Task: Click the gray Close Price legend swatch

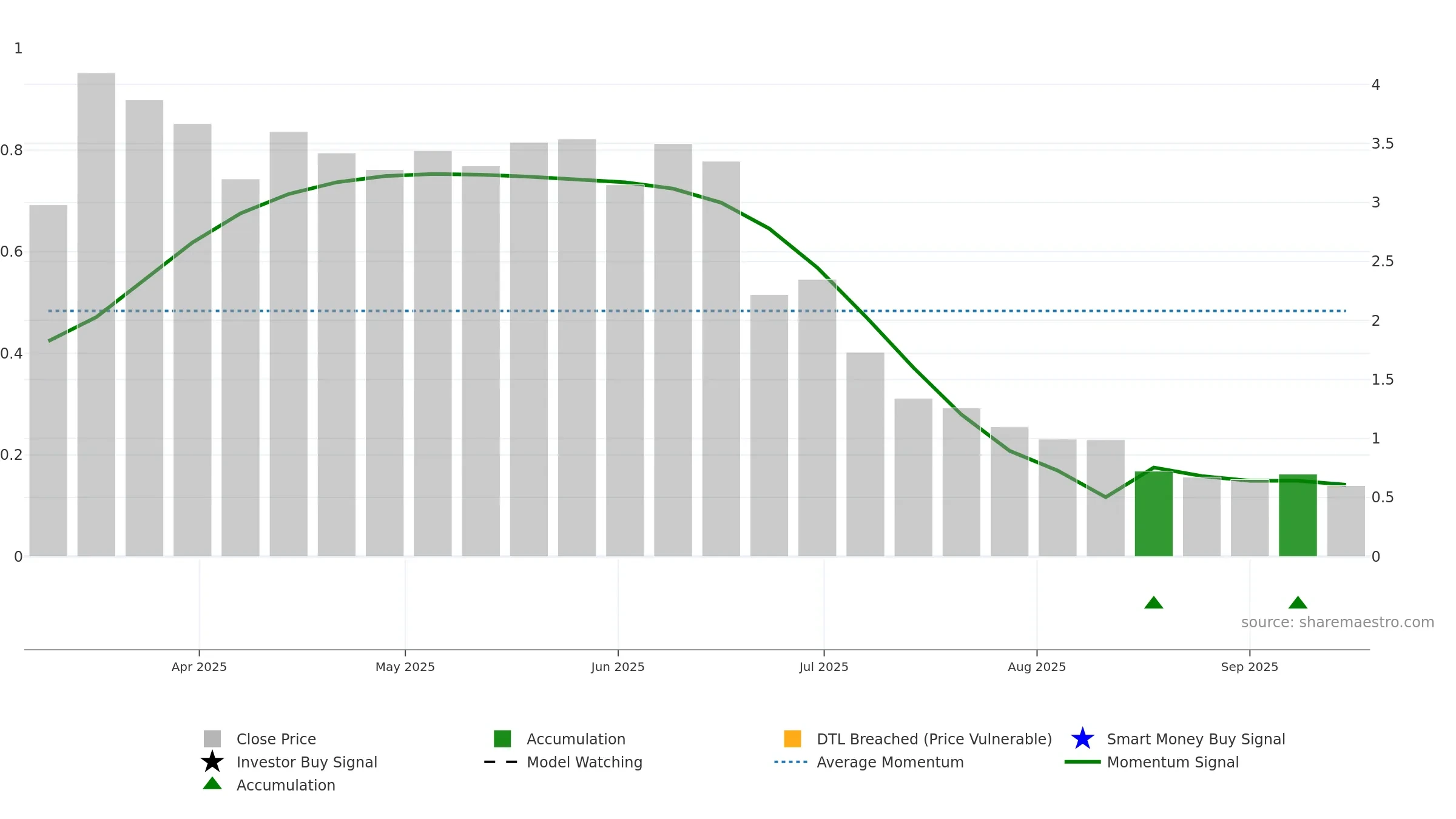Action: tap(212, 738)
